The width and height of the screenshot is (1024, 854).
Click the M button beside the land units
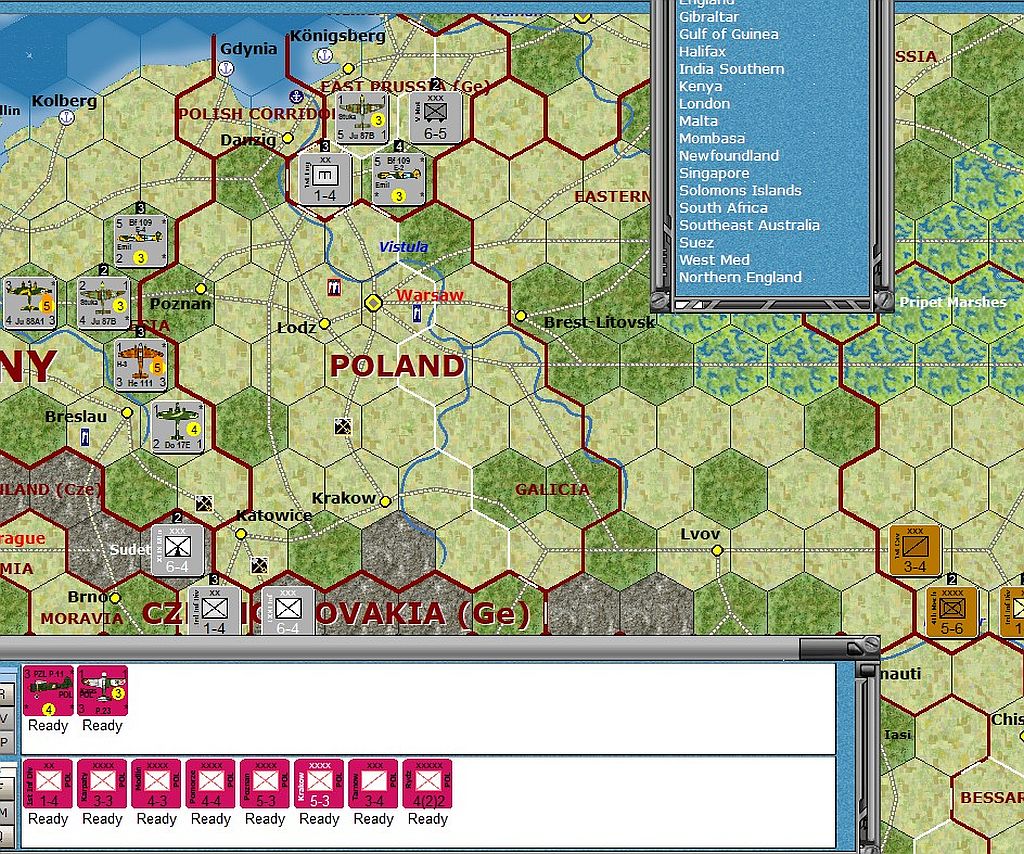[x=6, y=812]
